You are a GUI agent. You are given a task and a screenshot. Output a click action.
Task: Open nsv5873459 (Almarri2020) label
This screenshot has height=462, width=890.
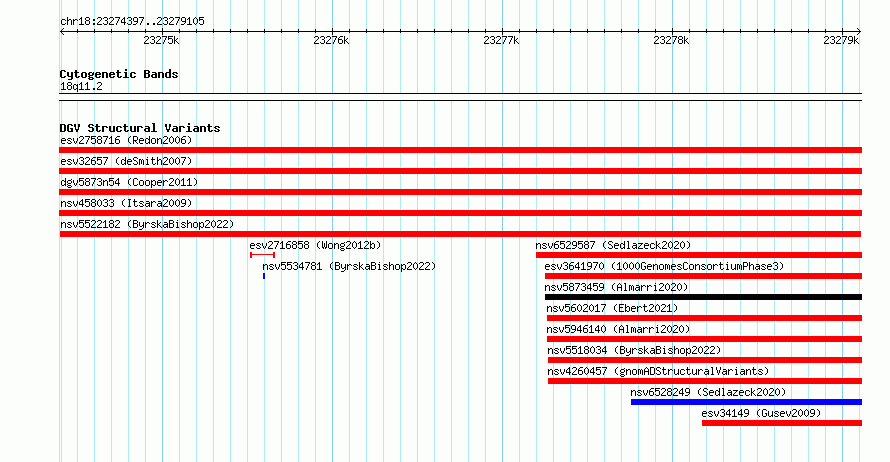(x=616, y=287)
